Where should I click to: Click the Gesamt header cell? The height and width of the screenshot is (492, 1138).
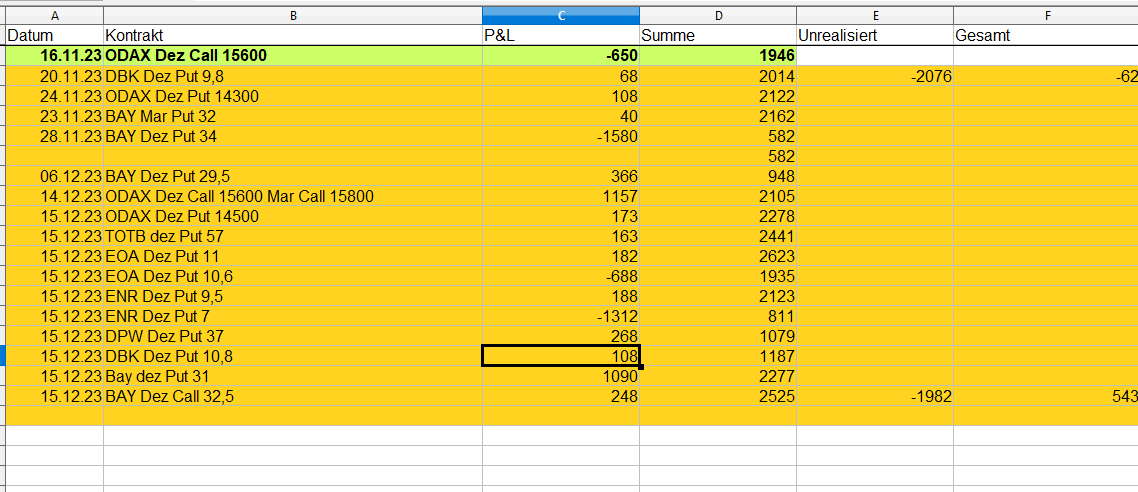[1045, 35]
